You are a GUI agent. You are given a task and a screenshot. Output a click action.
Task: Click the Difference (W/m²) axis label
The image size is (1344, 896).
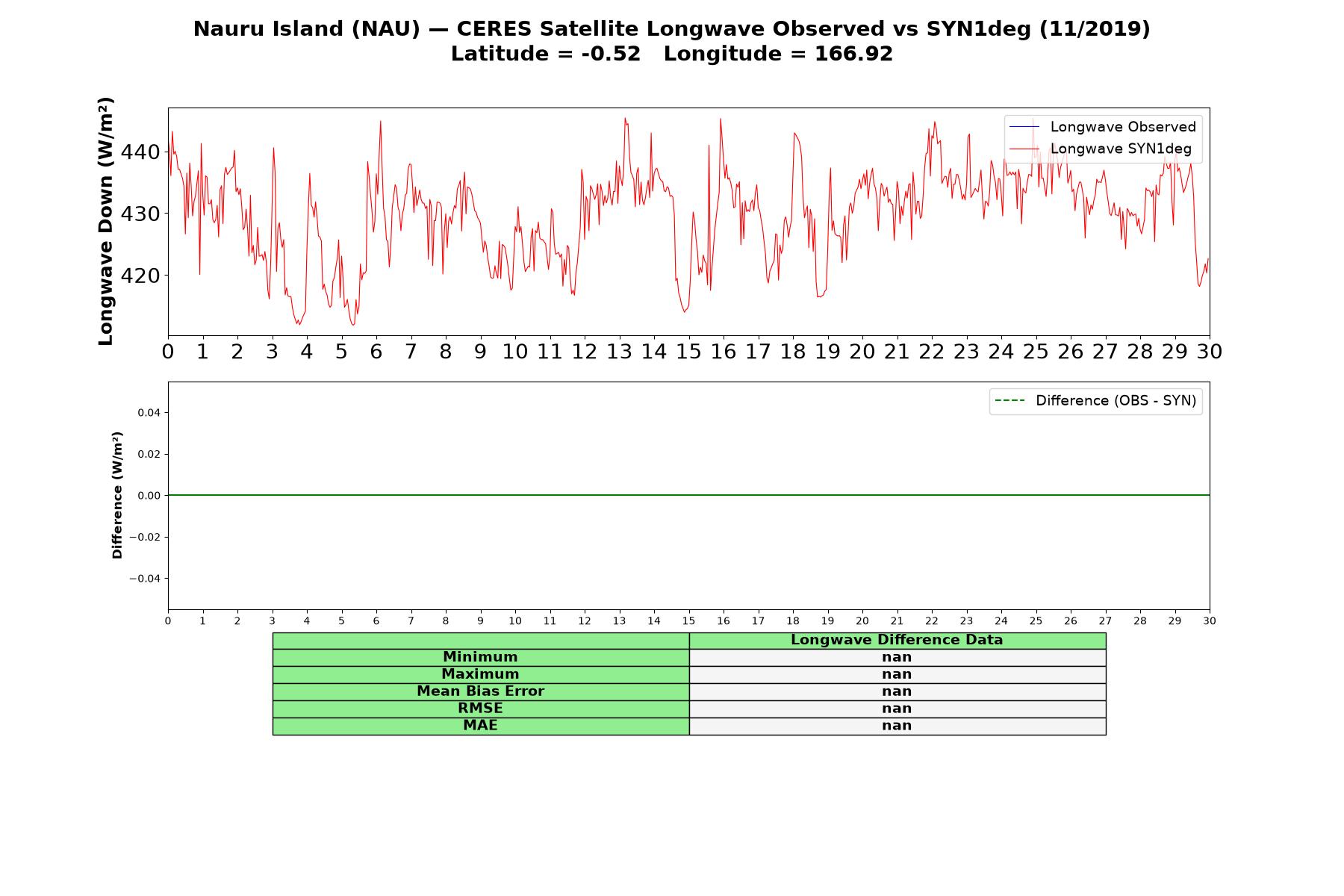117,495
